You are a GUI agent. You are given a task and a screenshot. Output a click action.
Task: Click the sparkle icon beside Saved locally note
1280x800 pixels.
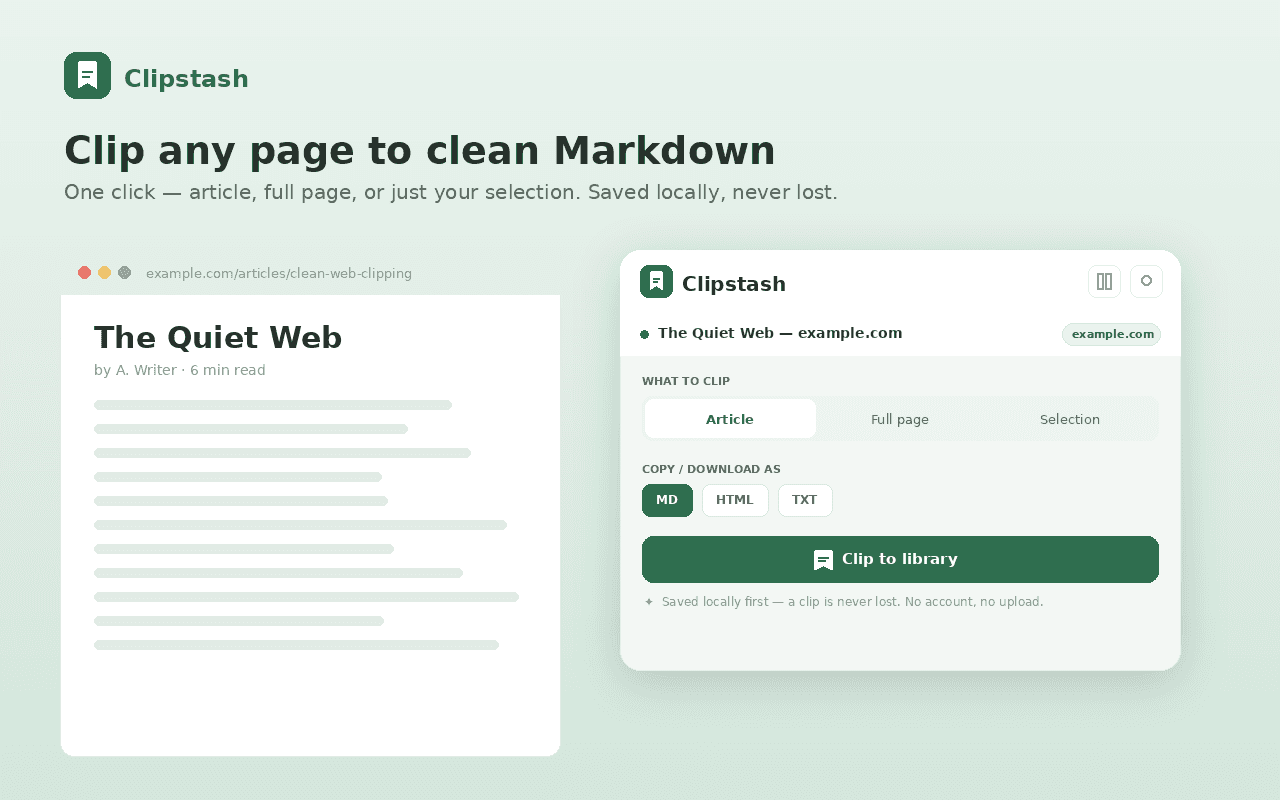pos(648,602)
